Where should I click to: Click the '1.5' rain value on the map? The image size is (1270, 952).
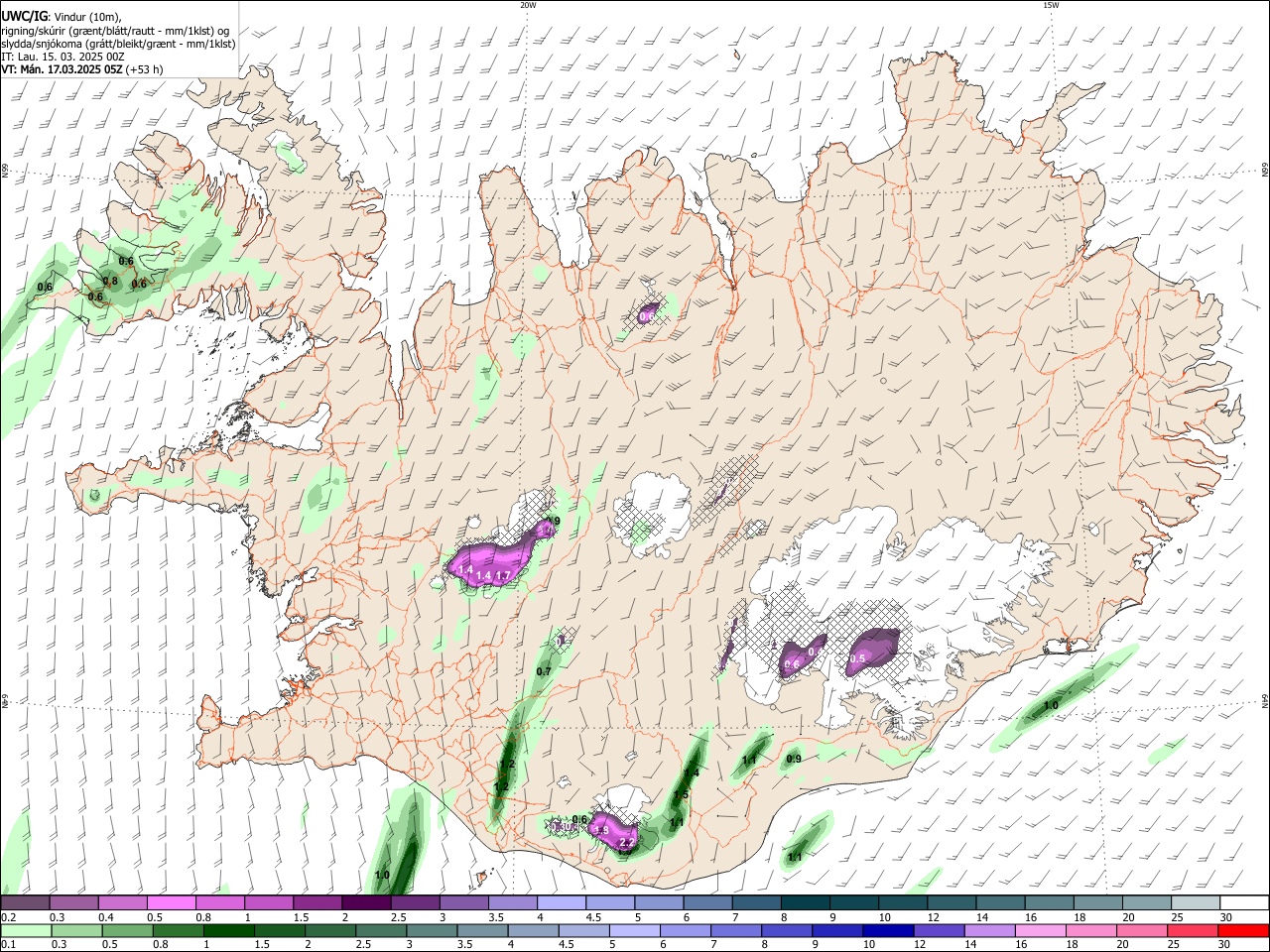tap(682, 796)
